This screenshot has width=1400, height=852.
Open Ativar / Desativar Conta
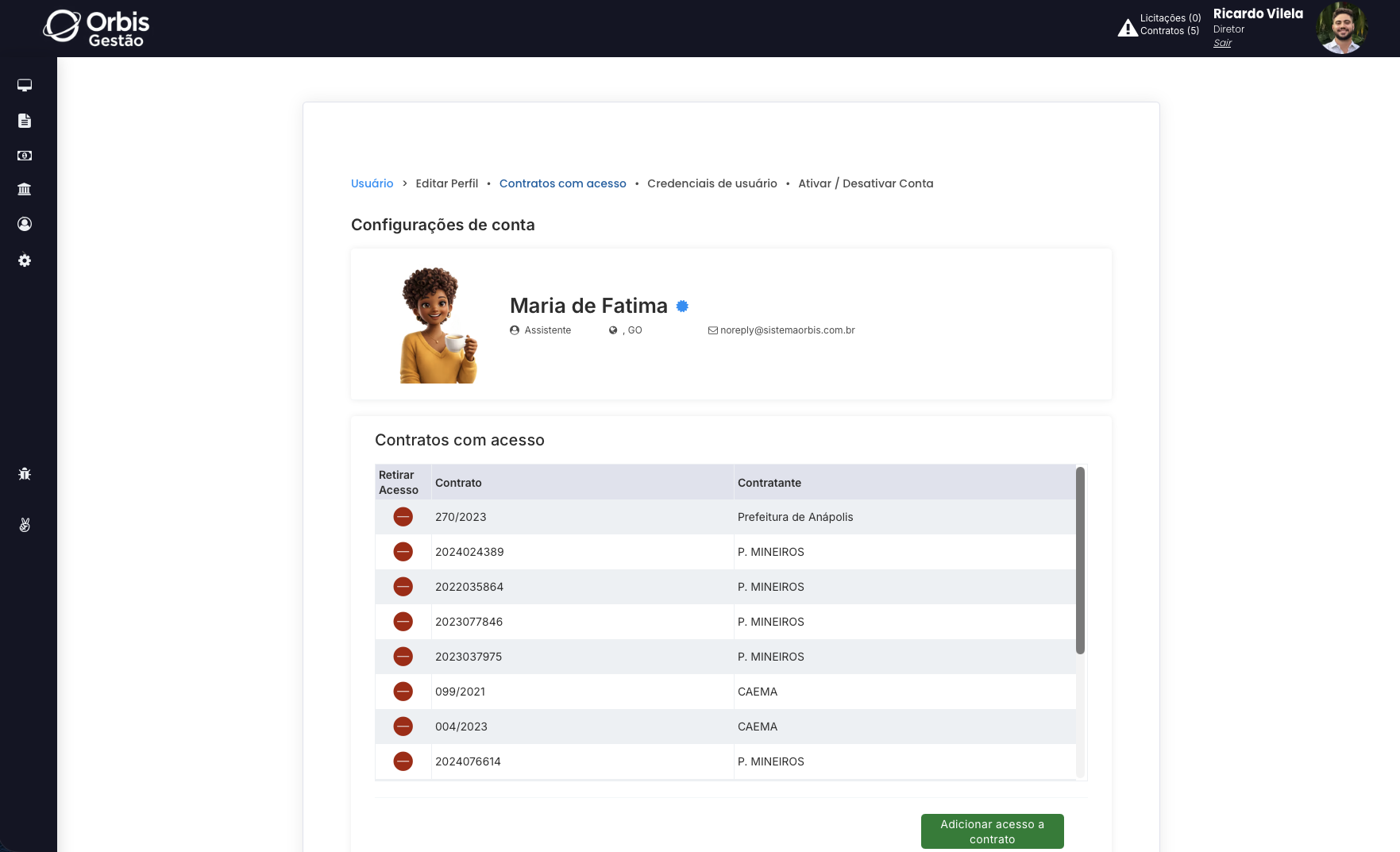[x=866, y=183]
